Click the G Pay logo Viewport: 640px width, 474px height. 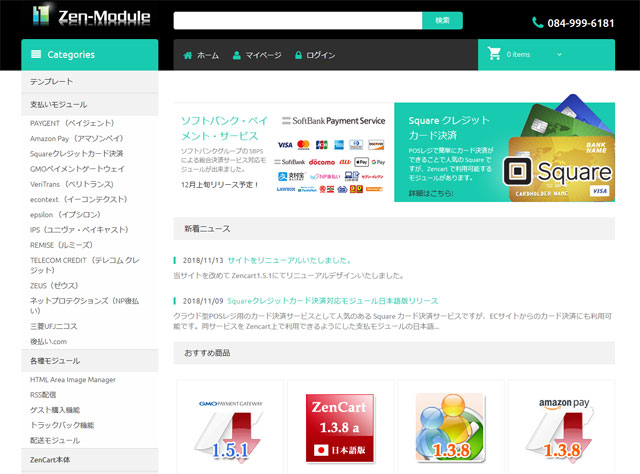378,162
